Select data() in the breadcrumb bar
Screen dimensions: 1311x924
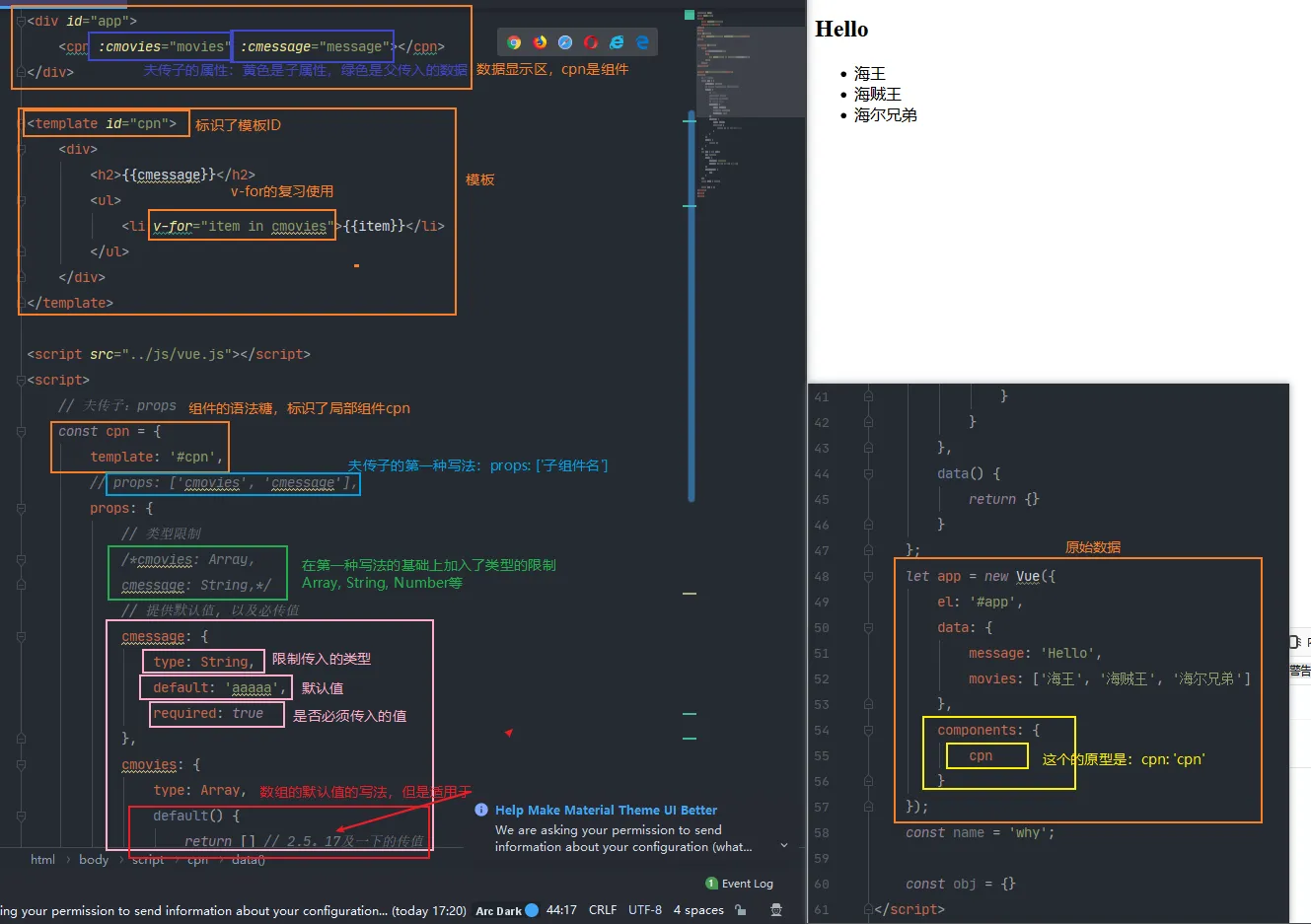tap(248, 860)
